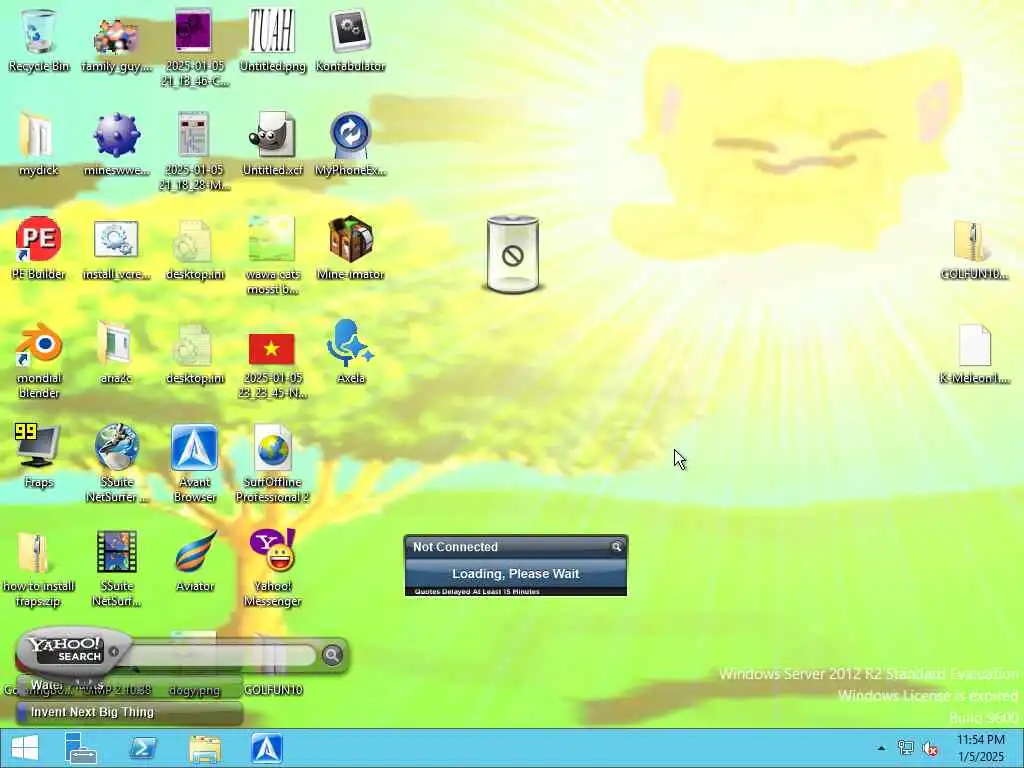Open the muted volume tray icon
Viewport: 1024px width, 768px height.
pyautogui.click(x=930, y=748)
